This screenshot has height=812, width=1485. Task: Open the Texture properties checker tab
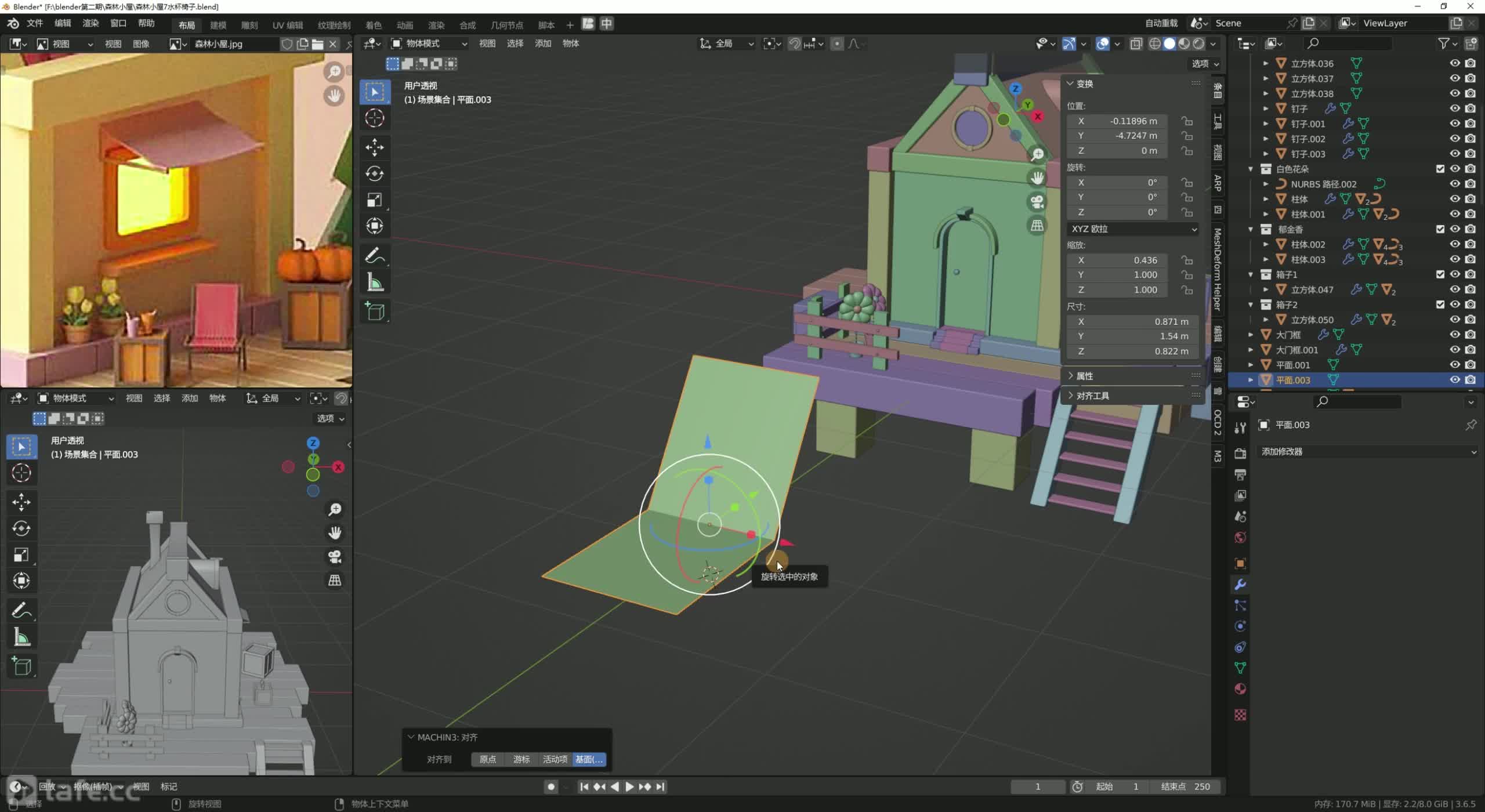coord(1240,715)
